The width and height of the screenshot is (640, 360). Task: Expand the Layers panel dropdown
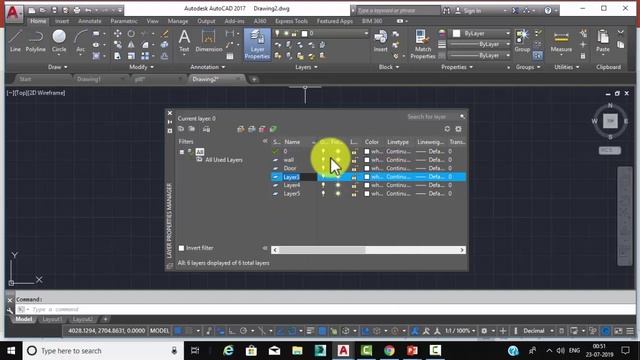tap(306, 67)
